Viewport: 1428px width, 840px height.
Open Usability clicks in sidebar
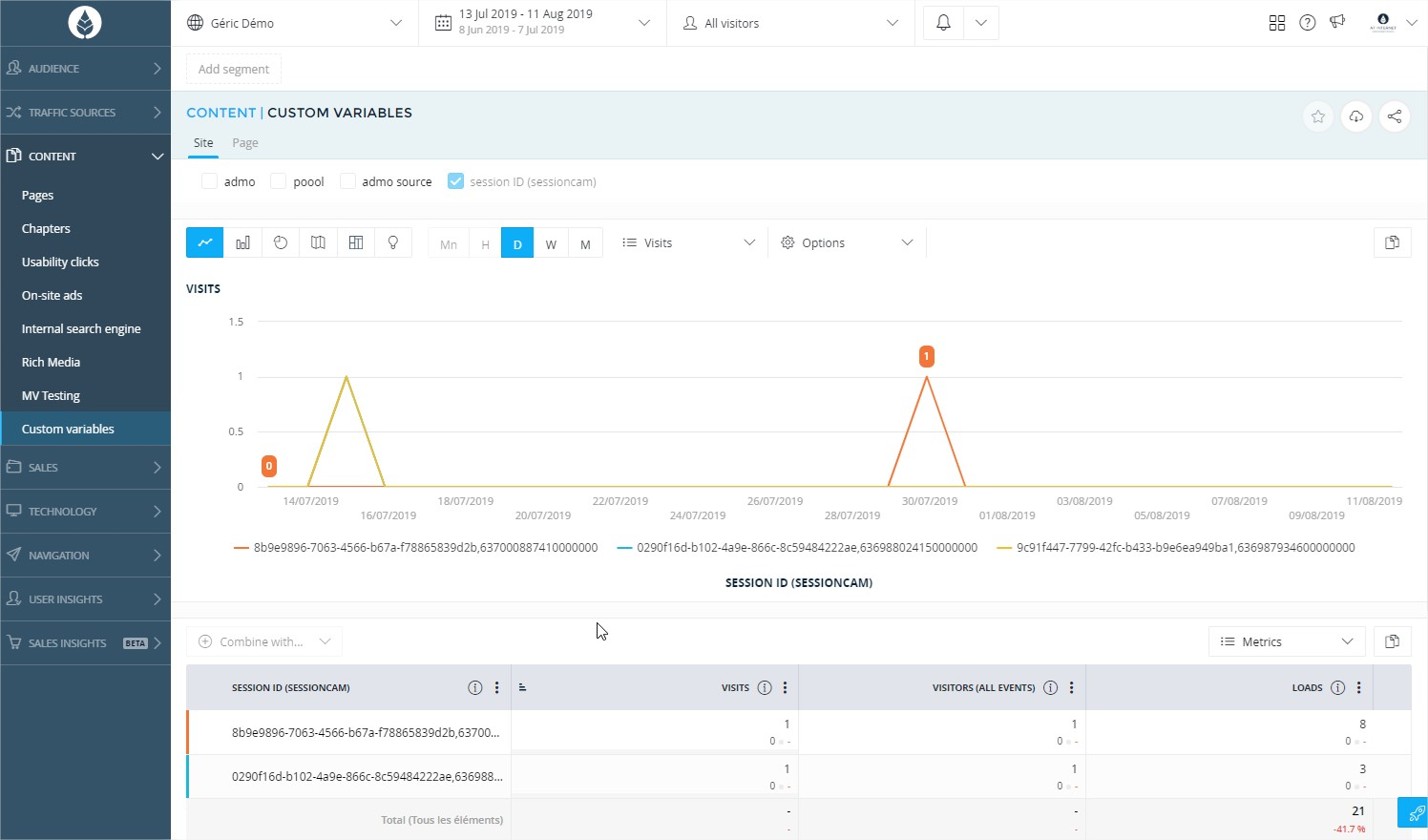[60, 262]
